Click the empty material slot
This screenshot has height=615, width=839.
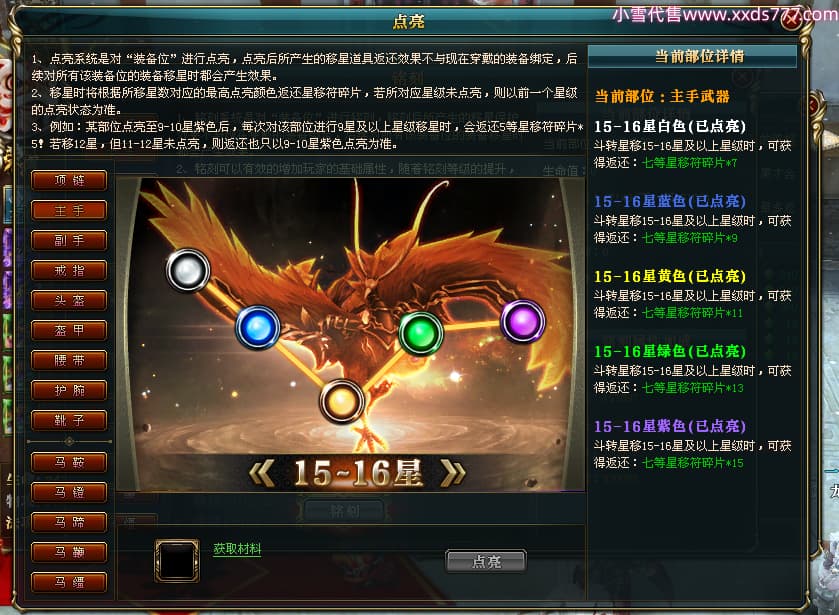point(177,560)
